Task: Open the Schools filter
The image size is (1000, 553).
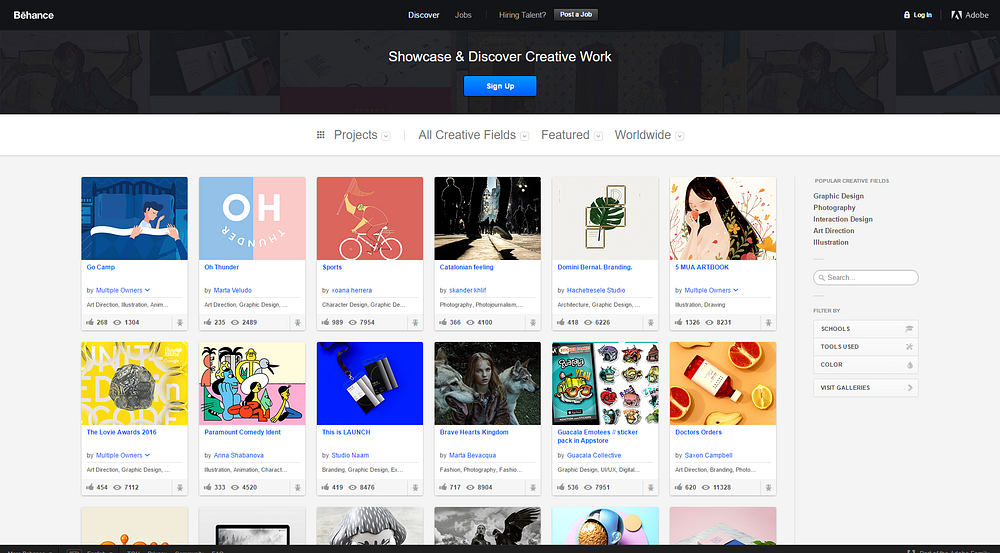Action: 865,329
